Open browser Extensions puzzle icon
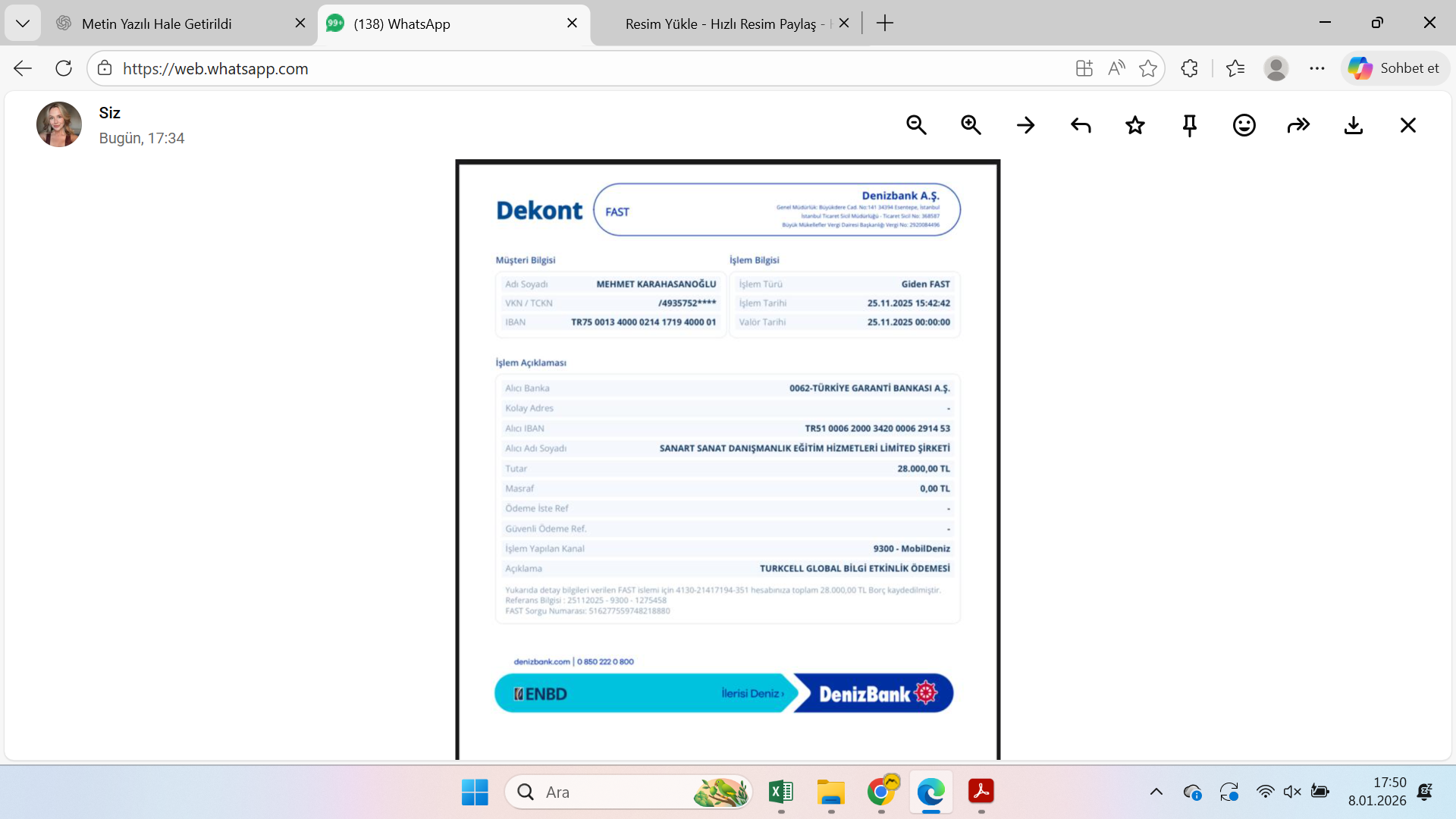 tap(1189, 68)
